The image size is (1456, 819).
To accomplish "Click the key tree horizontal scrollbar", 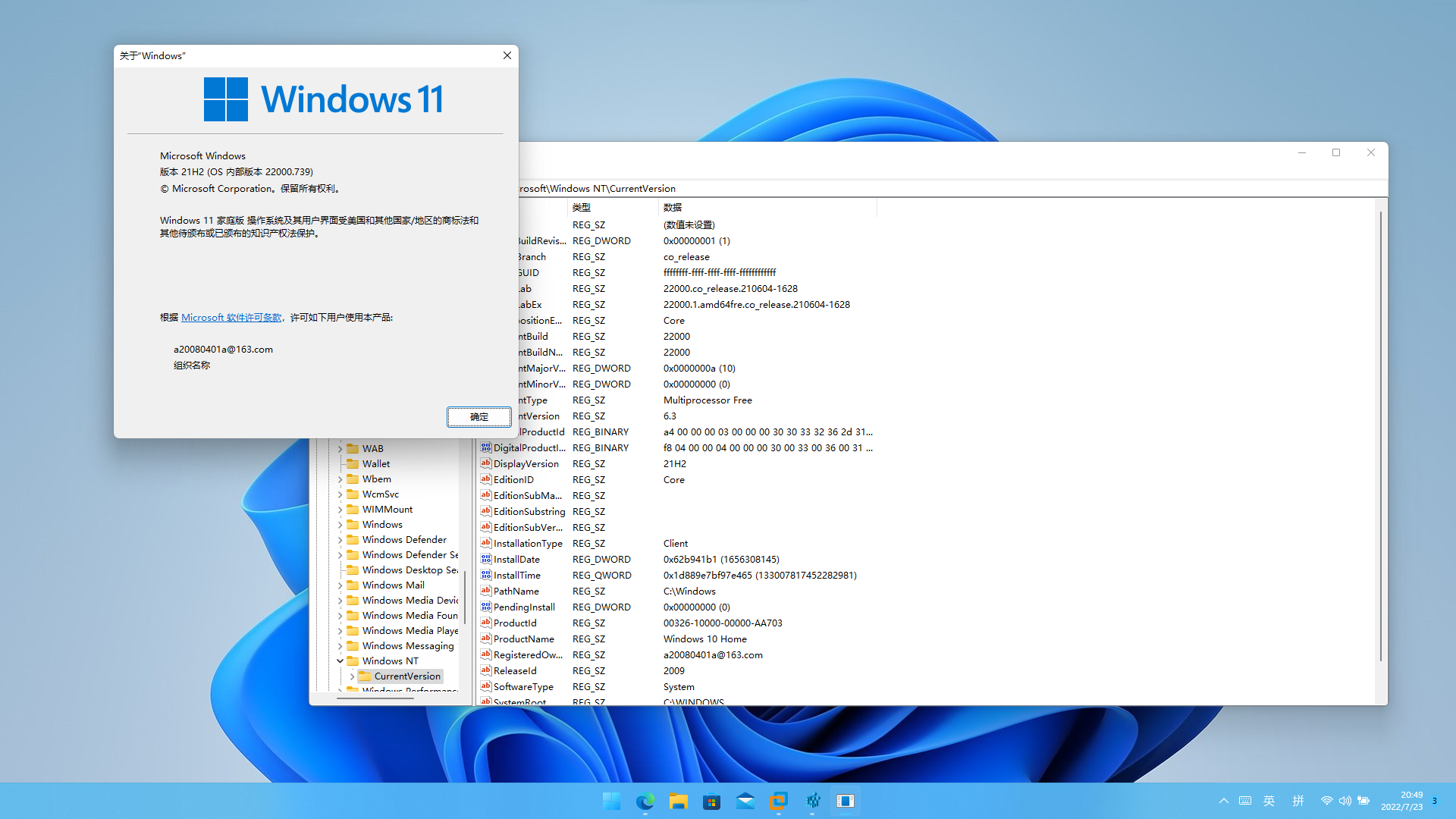I will click(375, 698).
